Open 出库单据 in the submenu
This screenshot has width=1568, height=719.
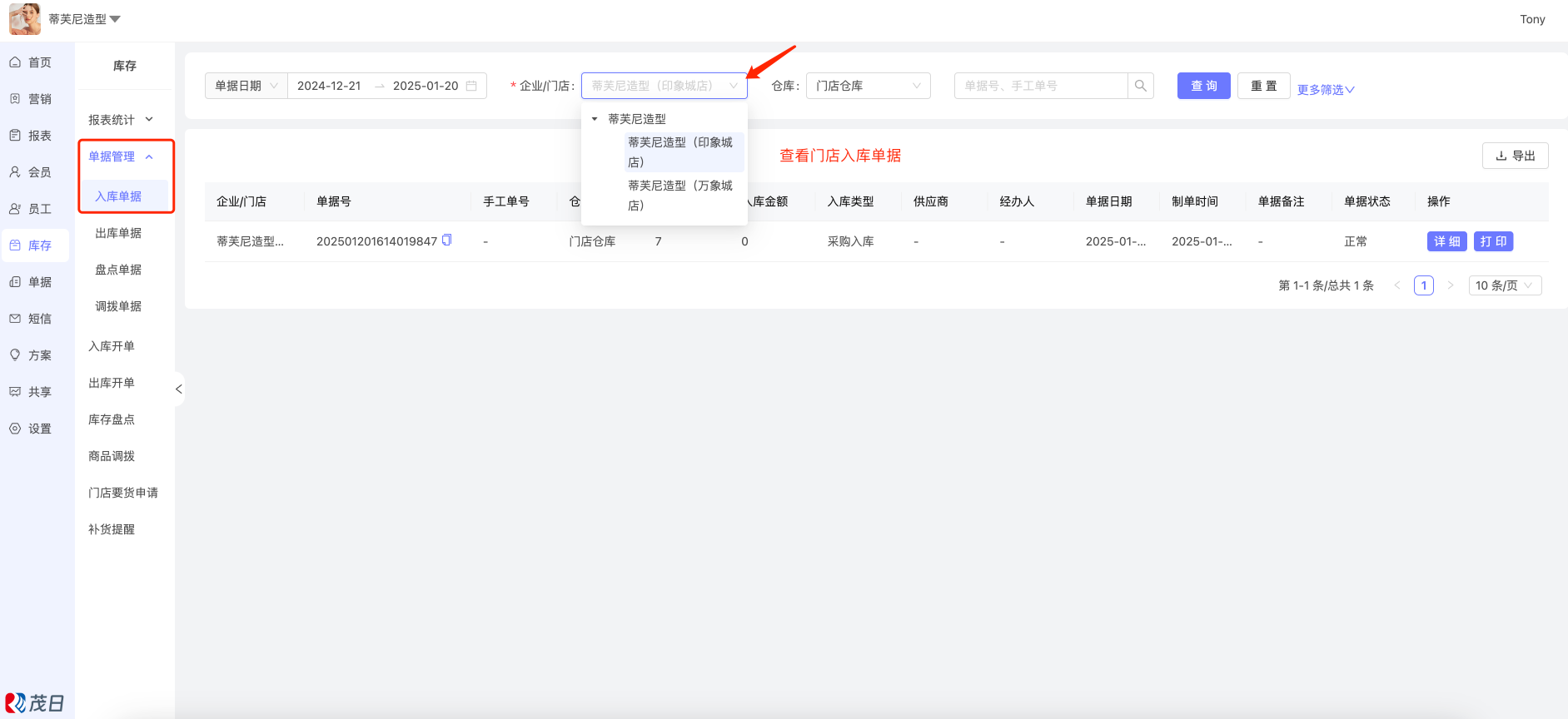point(118,233)
